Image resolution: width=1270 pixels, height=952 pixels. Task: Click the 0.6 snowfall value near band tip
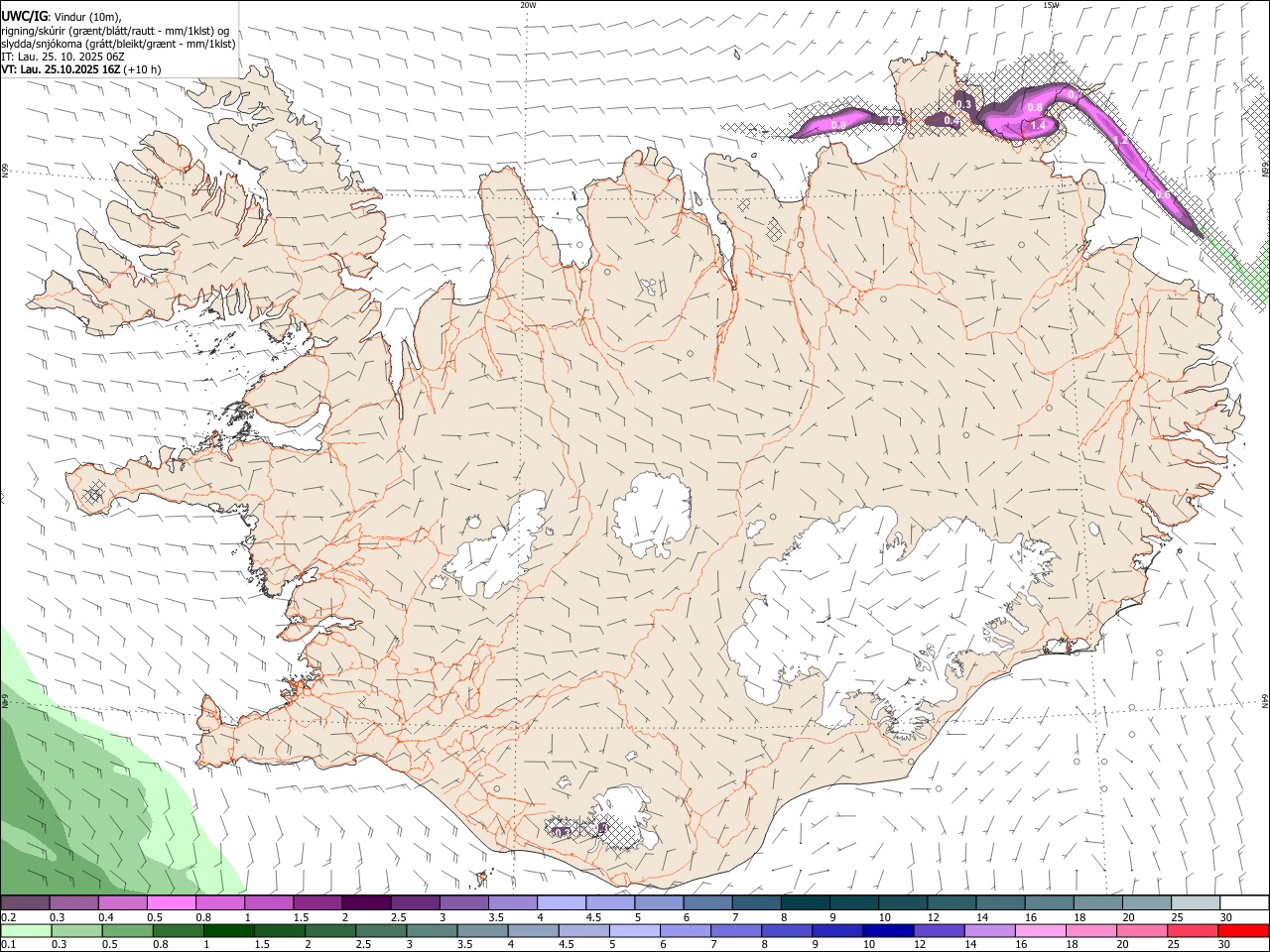[x=1164, y=195]
